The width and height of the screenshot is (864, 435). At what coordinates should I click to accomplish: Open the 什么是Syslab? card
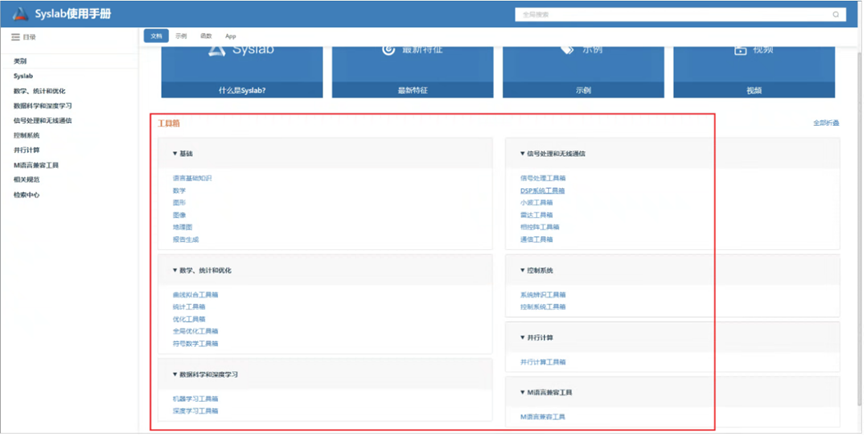click(242, 72)
